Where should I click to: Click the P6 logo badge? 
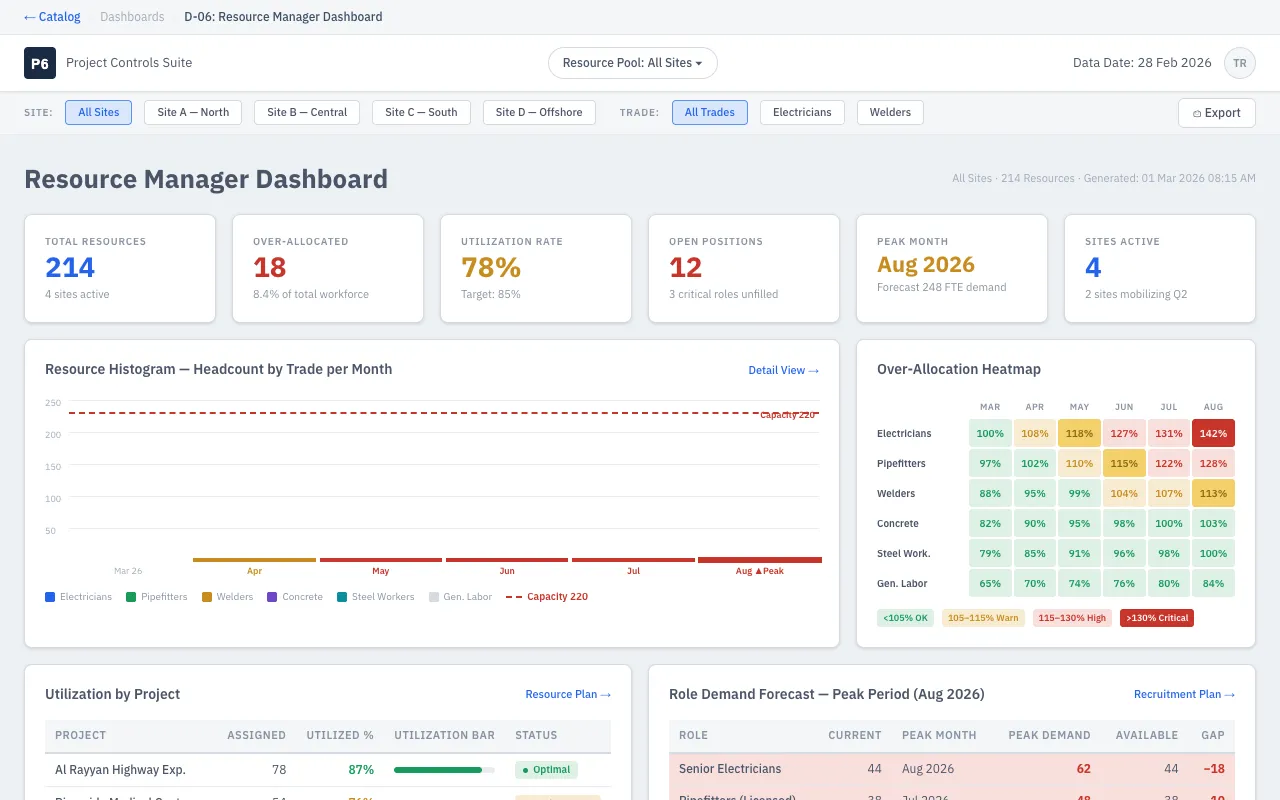(x=40, y=62)
